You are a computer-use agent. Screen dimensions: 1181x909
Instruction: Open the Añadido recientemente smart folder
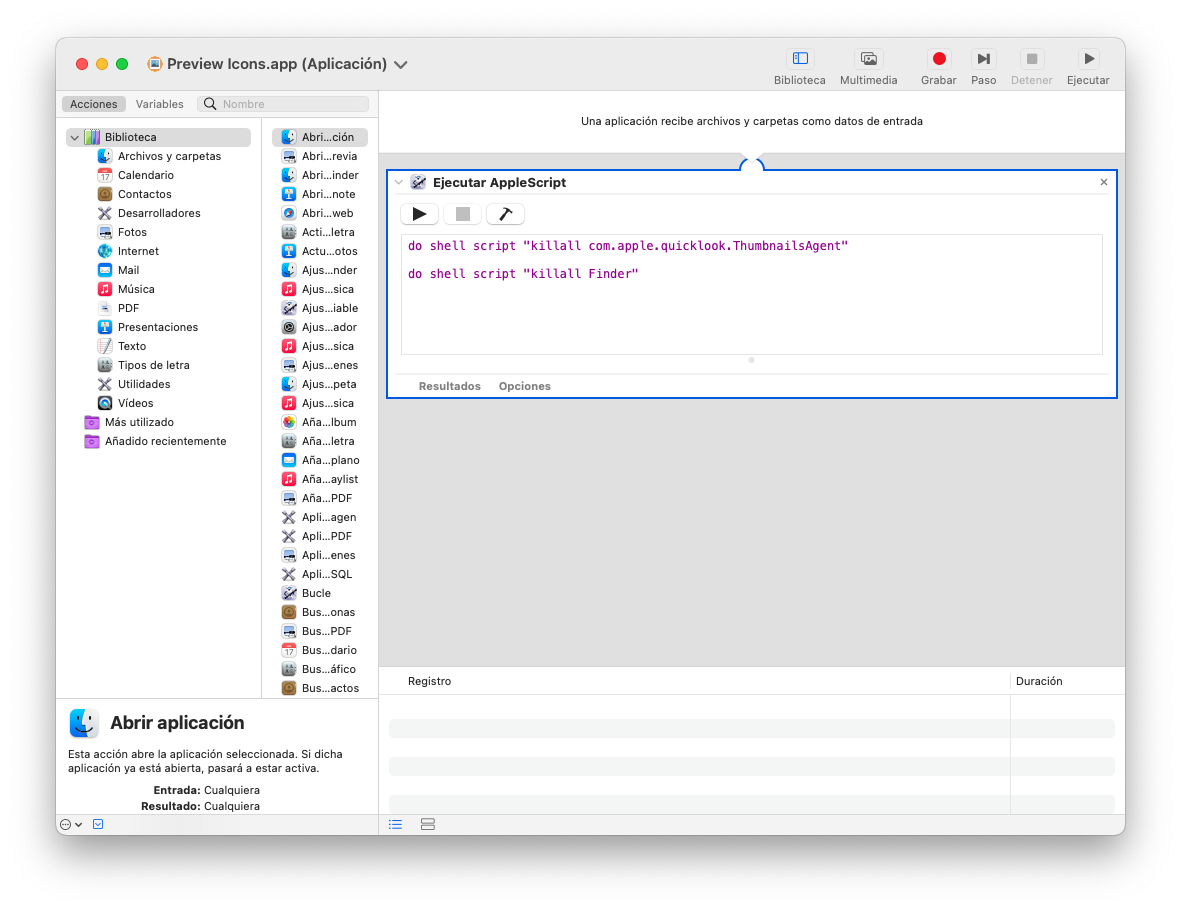(x=156, y=441)
